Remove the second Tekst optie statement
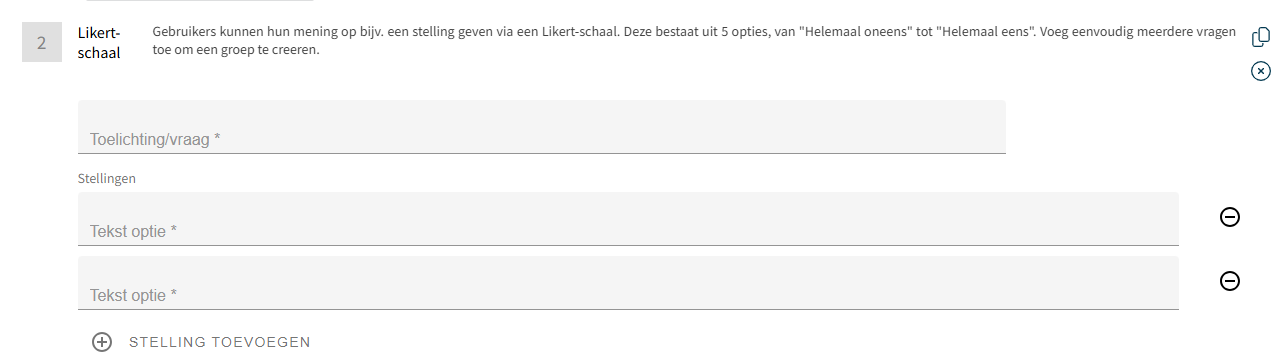The width and height of the screenshot is (1287, 362). [x=1231, y=281]
